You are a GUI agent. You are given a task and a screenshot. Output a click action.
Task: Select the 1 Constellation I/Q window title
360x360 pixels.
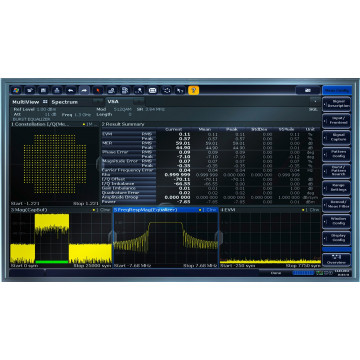tap(40, 124)
